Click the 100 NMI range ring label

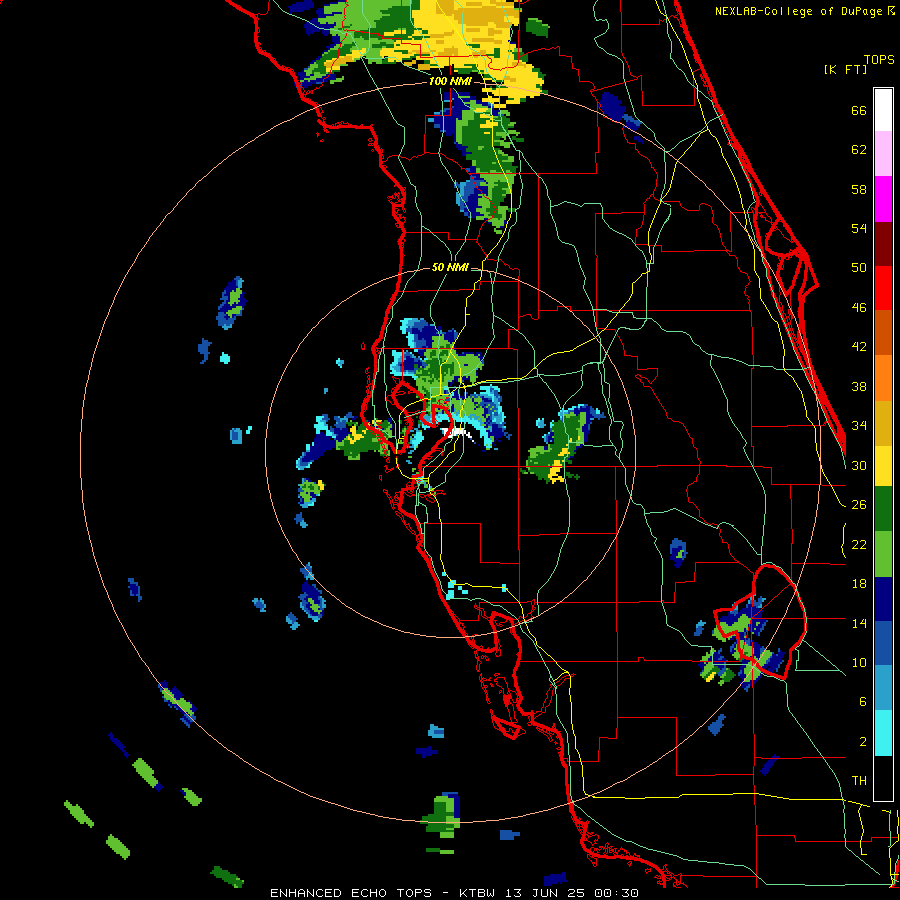[x=450, y=82]
